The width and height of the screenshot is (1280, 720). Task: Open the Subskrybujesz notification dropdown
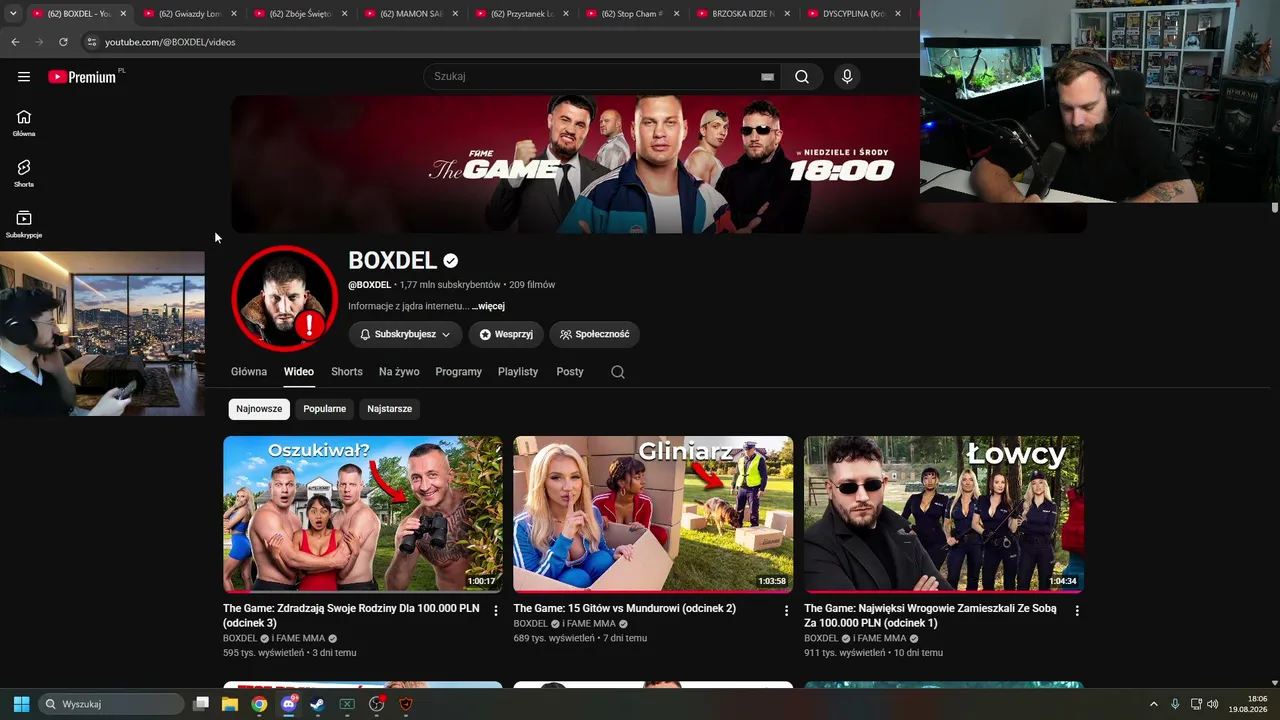[x=405, y=334]
